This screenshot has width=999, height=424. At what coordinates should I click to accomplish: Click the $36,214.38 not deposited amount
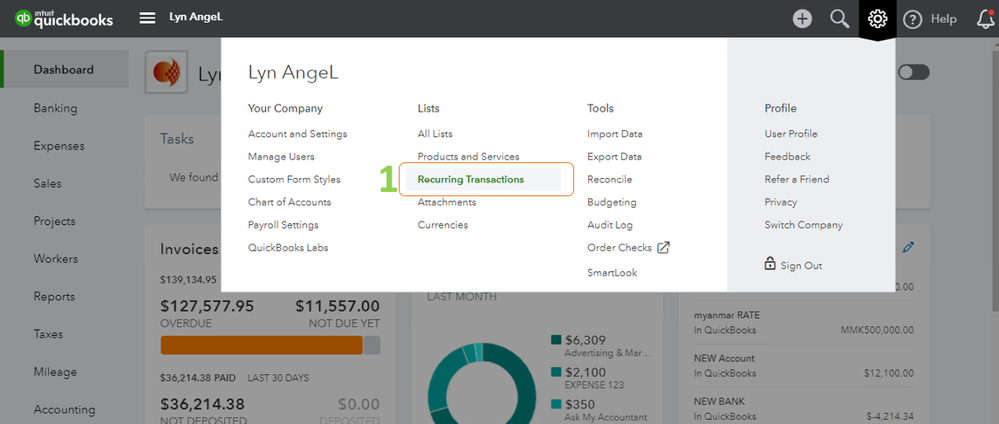coord(203,404)
